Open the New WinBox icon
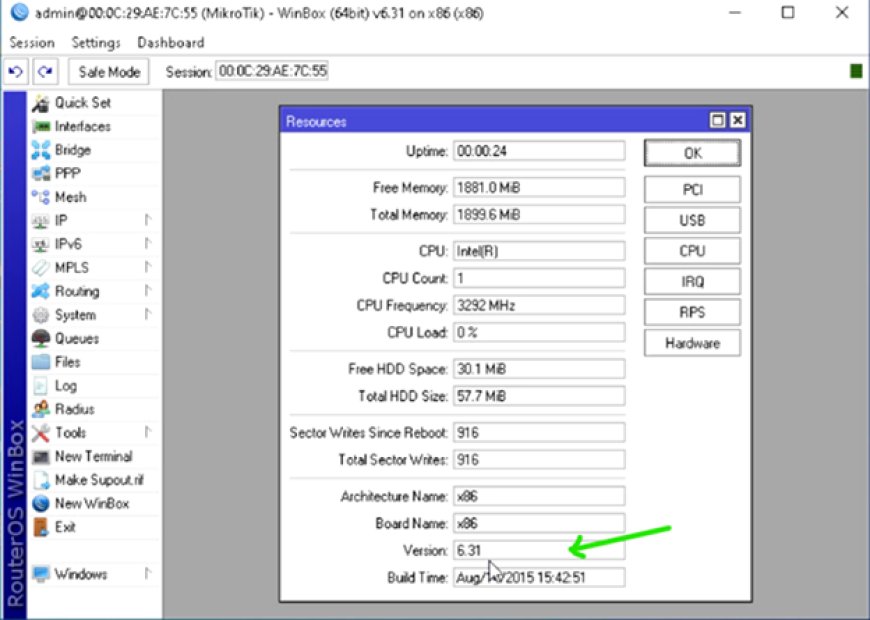The width and height of the screenshot is (870, 620). (41, 504)
